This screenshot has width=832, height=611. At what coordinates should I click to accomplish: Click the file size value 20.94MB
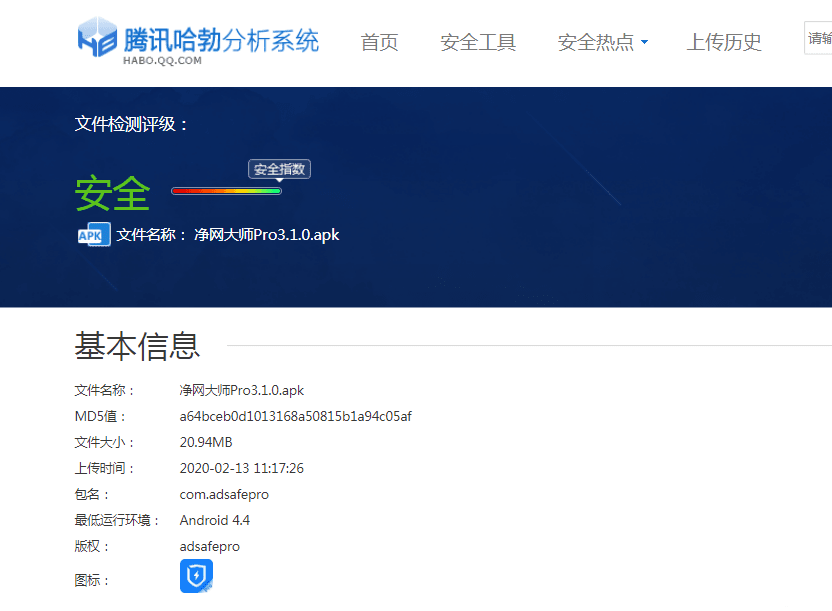pos(206,442)
